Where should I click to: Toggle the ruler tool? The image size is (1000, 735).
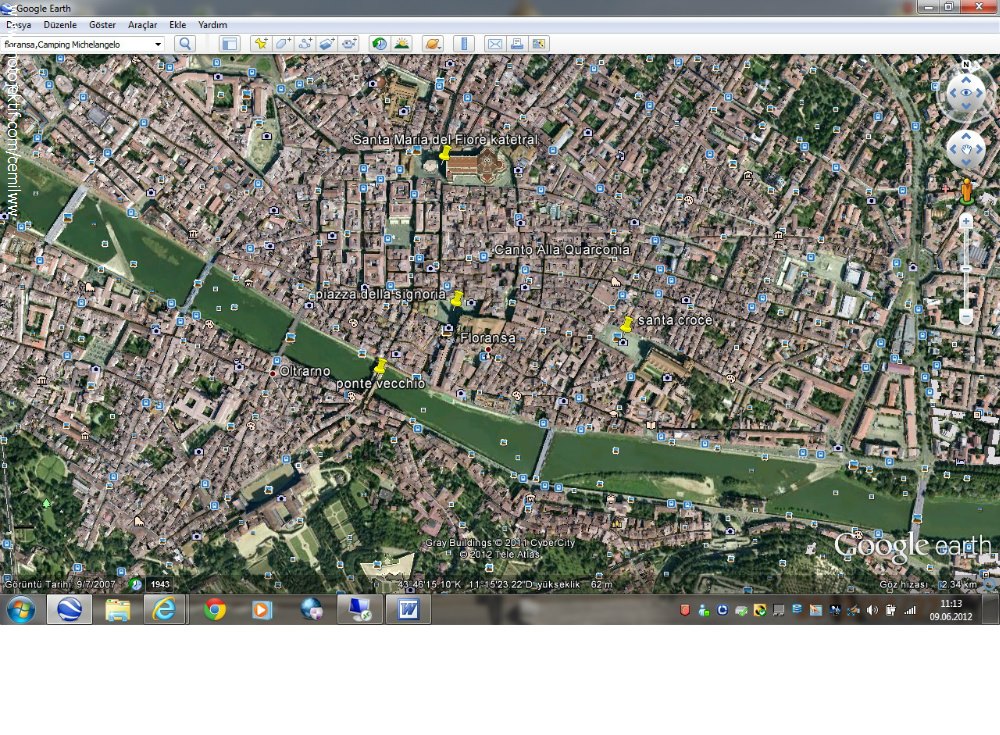464,43
